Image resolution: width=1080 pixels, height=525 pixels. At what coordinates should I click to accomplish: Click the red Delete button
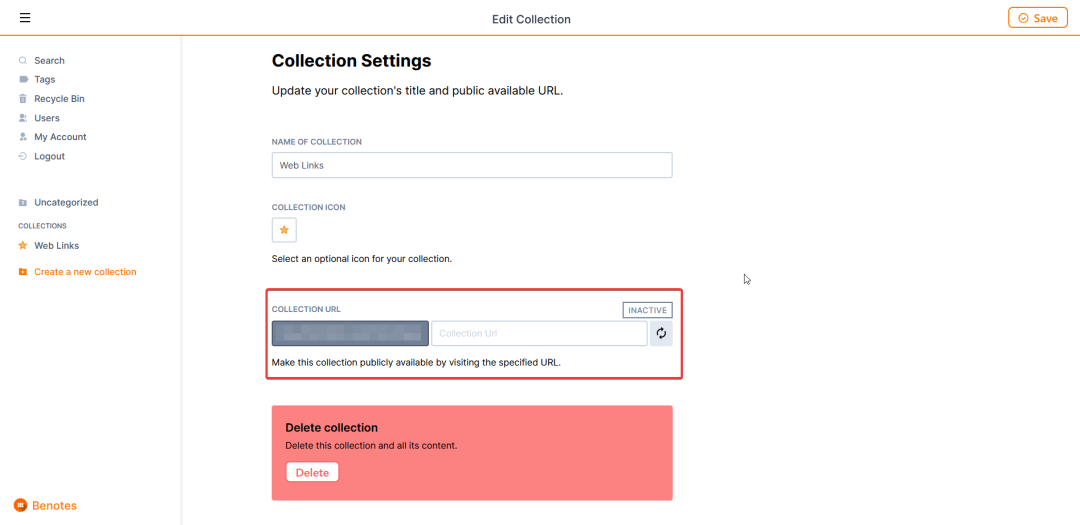[313, 473]
